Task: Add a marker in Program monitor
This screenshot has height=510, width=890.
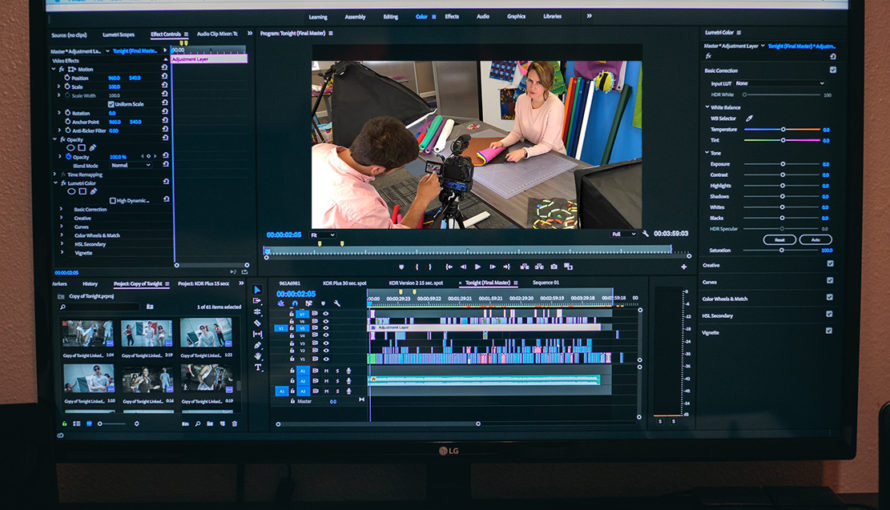Action: pos(401,267)
